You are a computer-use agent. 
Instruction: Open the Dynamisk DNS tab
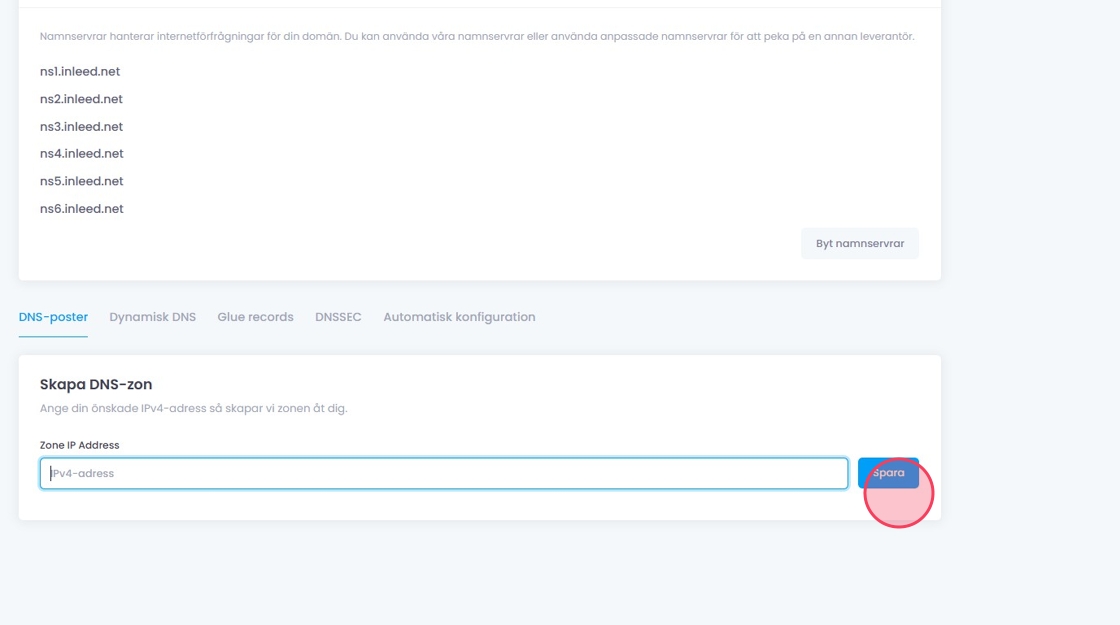152,317
